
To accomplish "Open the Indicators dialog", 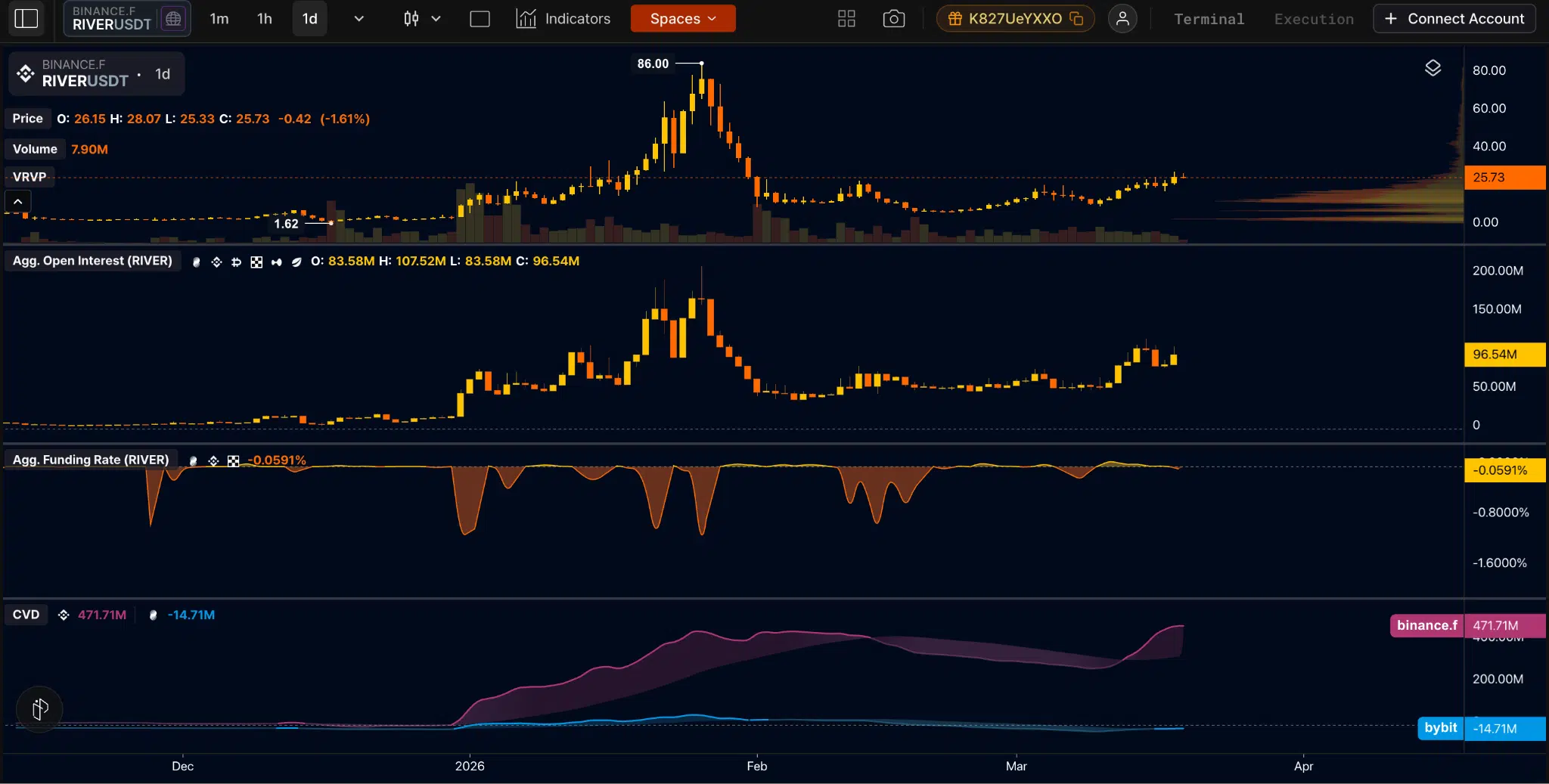I will (x=563, y=18).
